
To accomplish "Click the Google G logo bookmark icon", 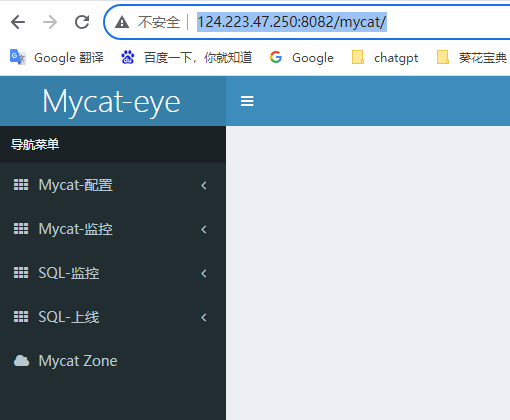I will (276, 57).
